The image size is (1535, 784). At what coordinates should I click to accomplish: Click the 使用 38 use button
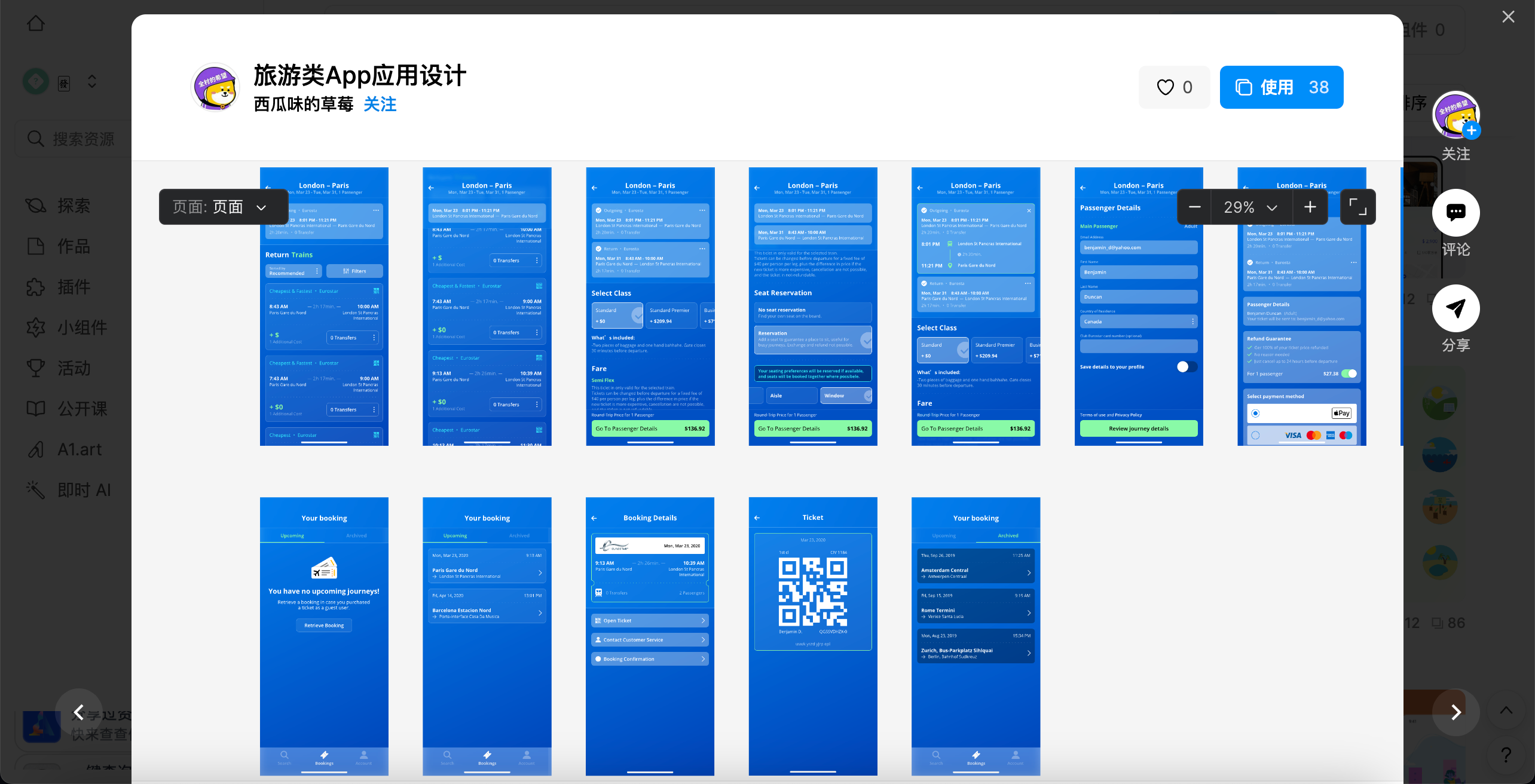point(1282,87)
